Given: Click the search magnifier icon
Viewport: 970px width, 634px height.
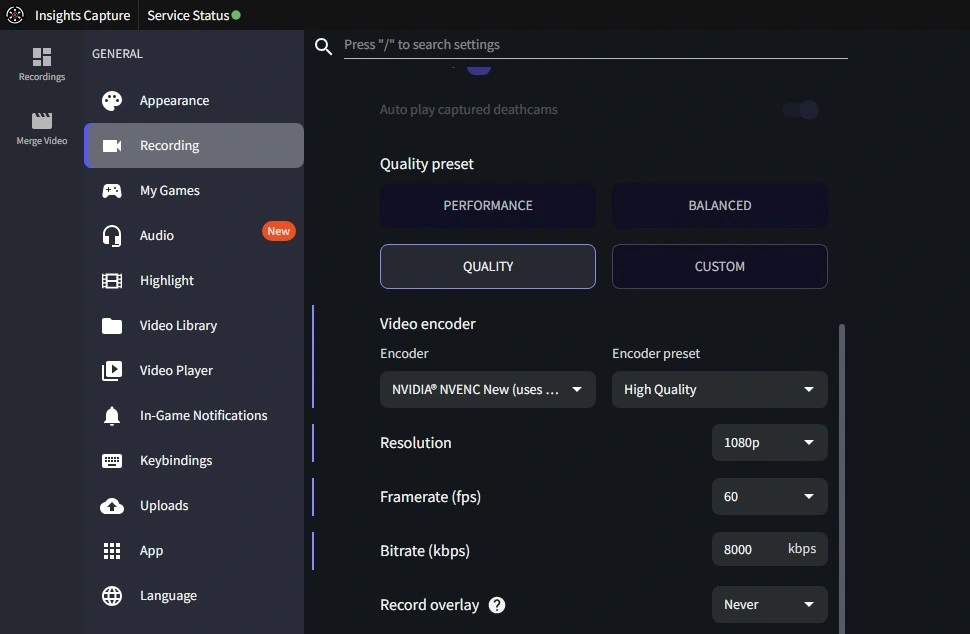Looking at the screenshot, I should pyautogui.click(x=323, y=46).
